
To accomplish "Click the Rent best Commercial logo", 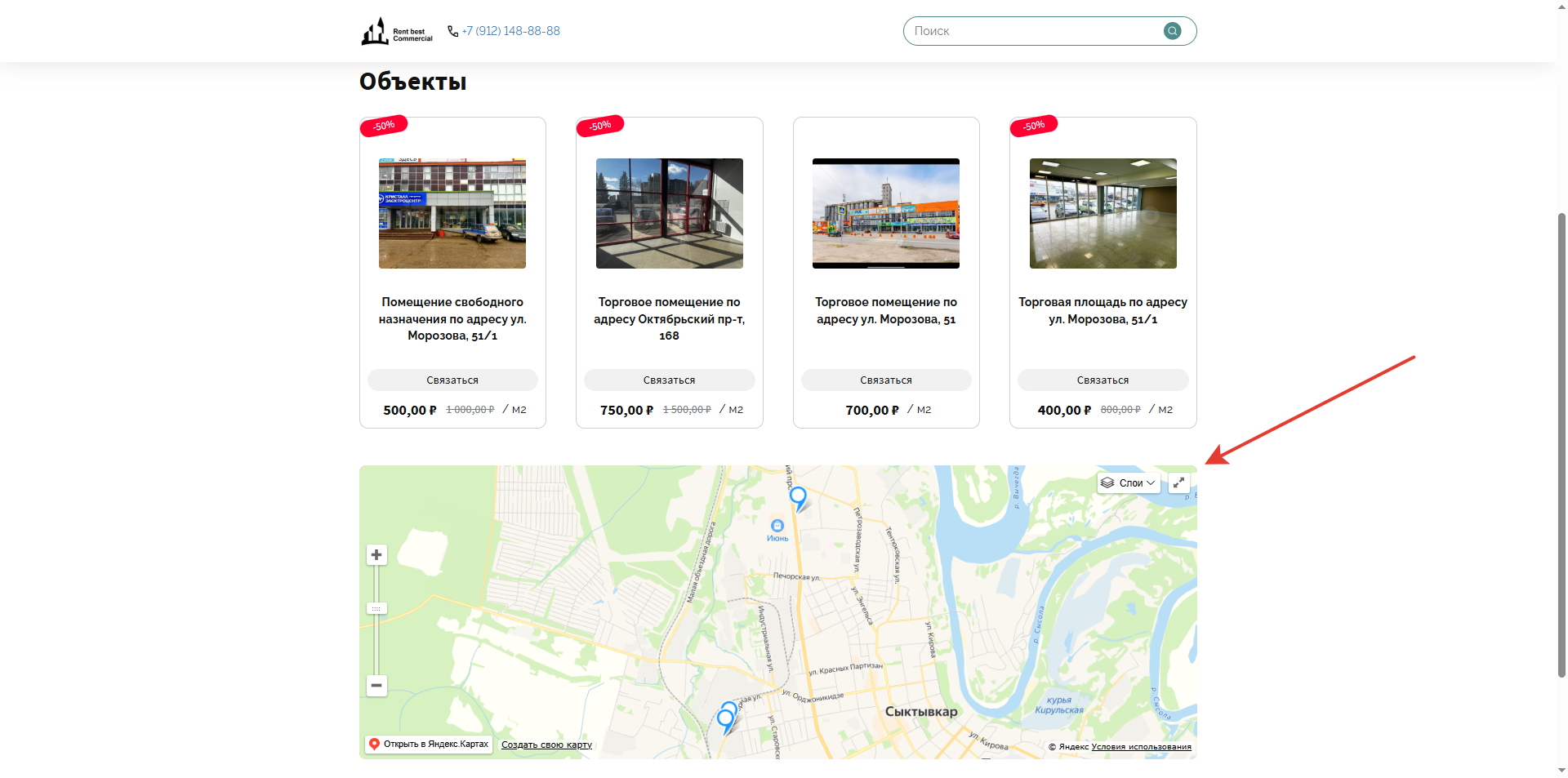I will tap(397, 31).
